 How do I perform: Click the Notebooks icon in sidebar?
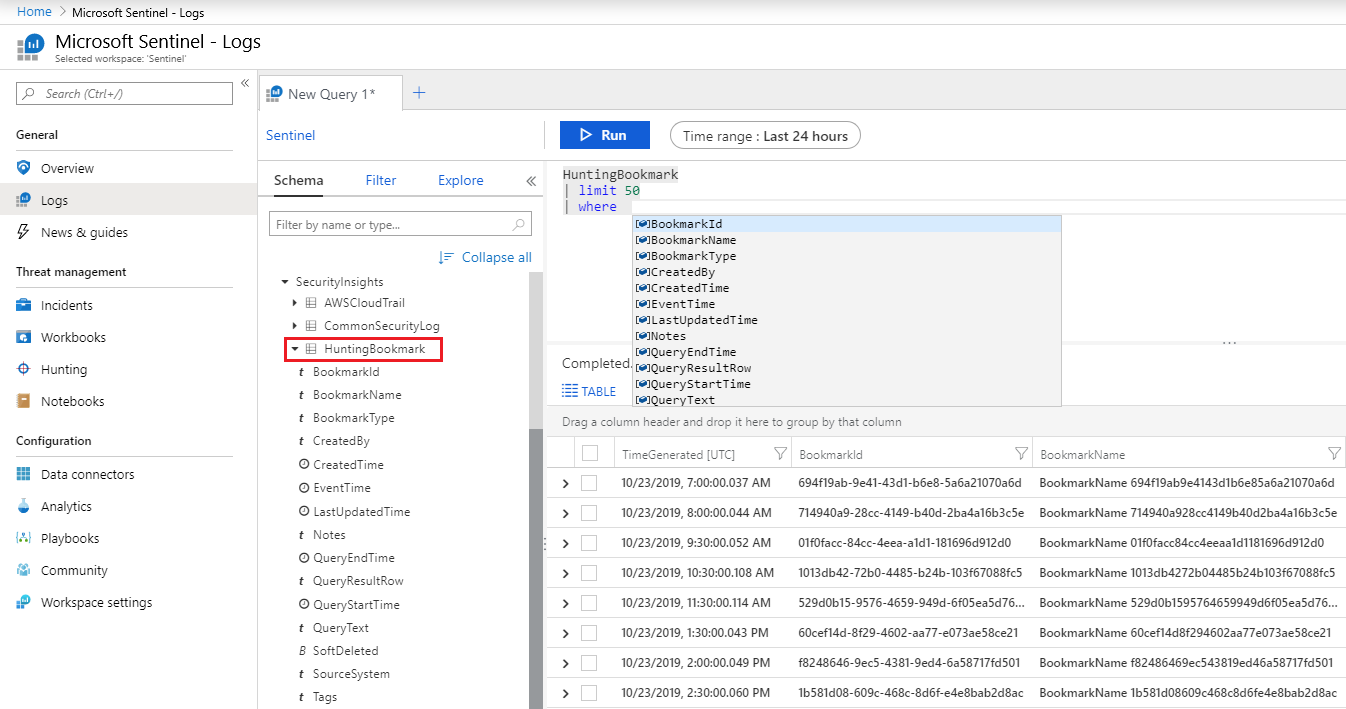point(23,401)
